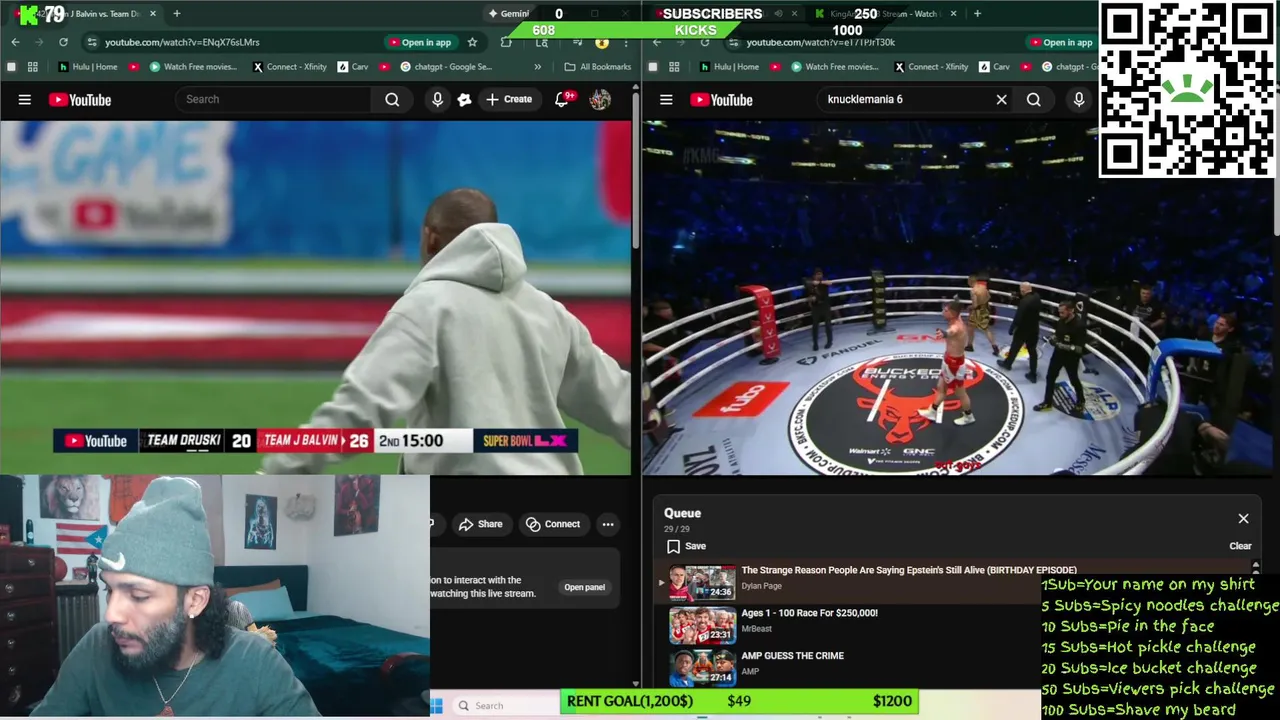Click the YouTube logo in the right window
The image size is (1280, 720).
pyautogui.click(x=721, y=100)
